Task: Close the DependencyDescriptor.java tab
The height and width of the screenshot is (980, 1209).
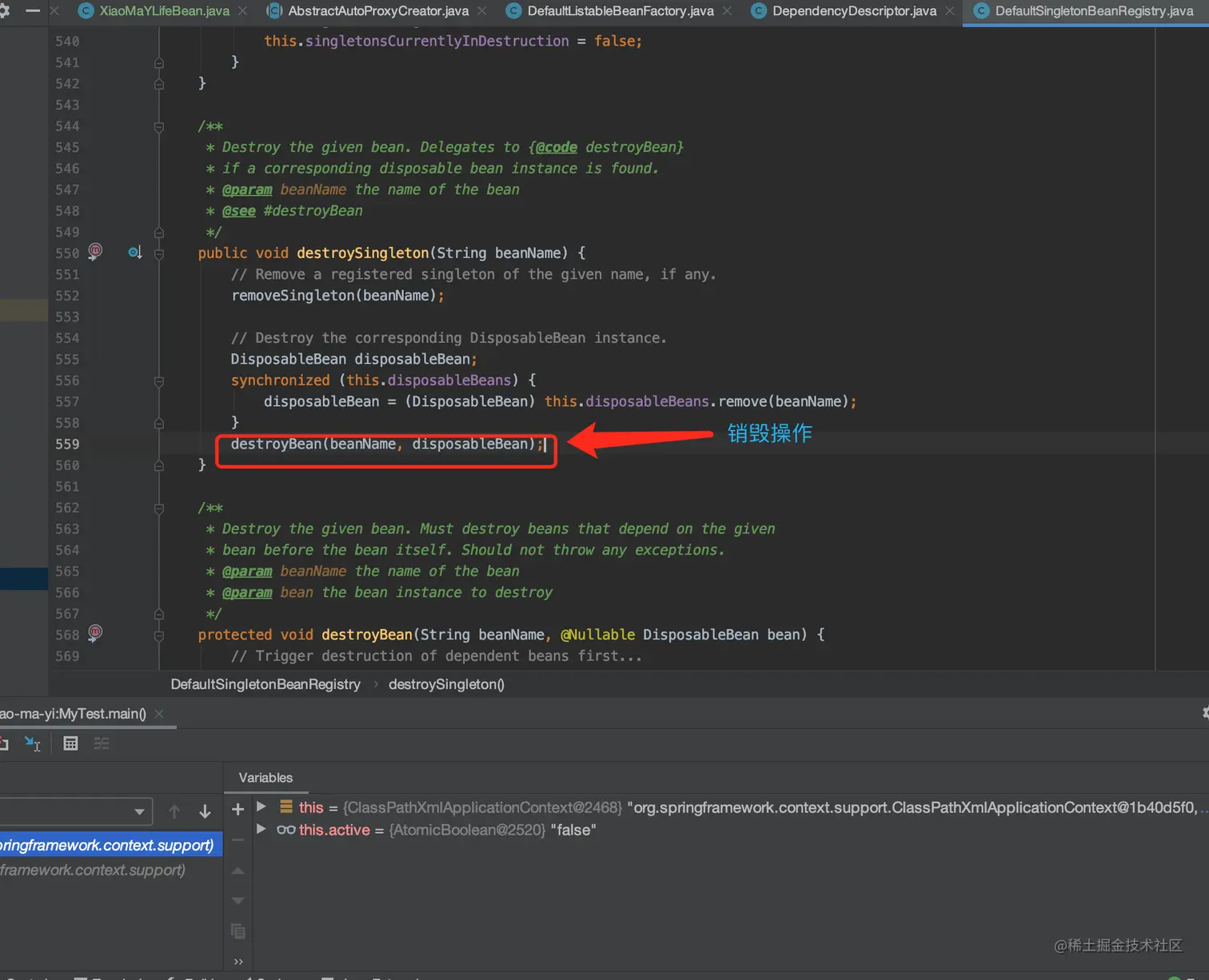Action: (x=949, y=11)
